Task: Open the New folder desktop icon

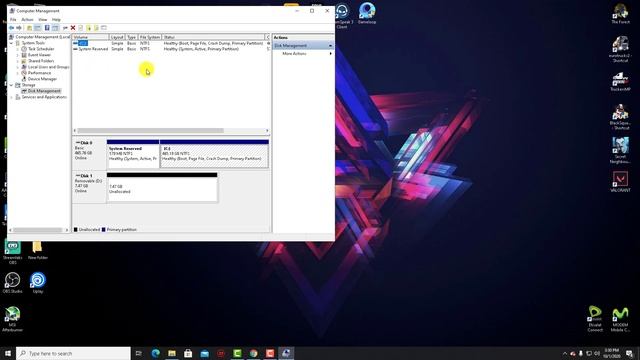Action: (x=38, y=250)
